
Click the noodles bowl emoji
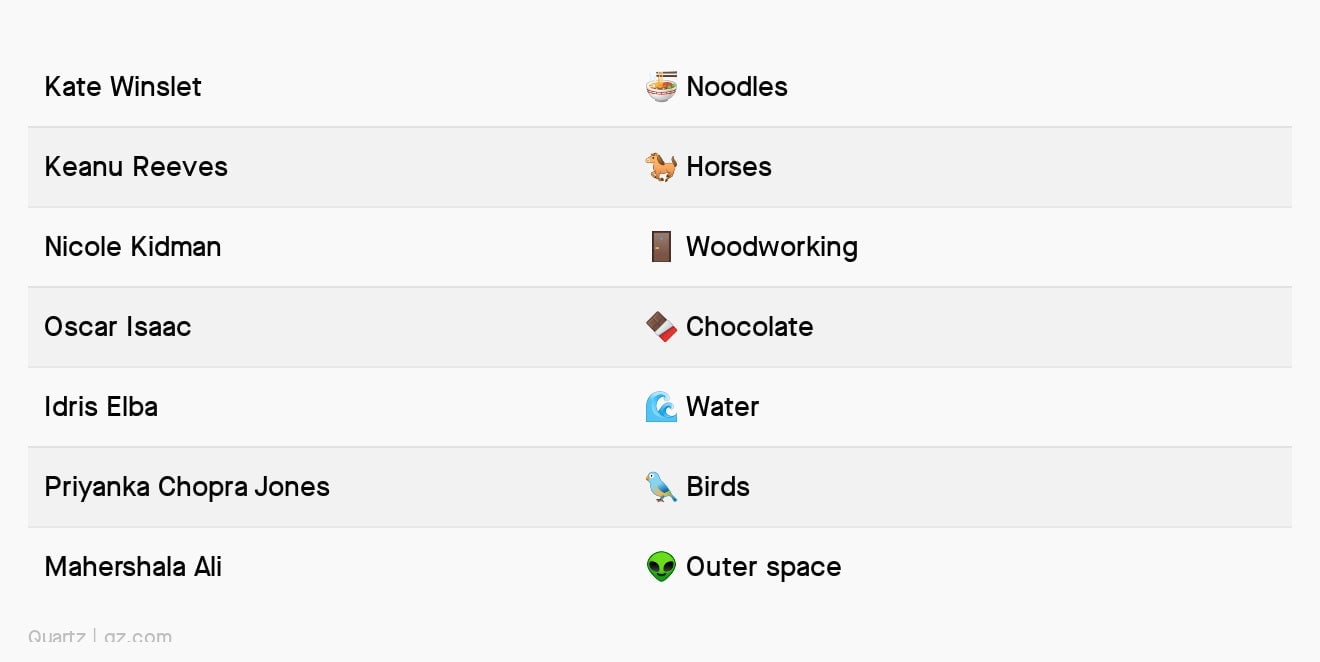(x=661, y=87)
